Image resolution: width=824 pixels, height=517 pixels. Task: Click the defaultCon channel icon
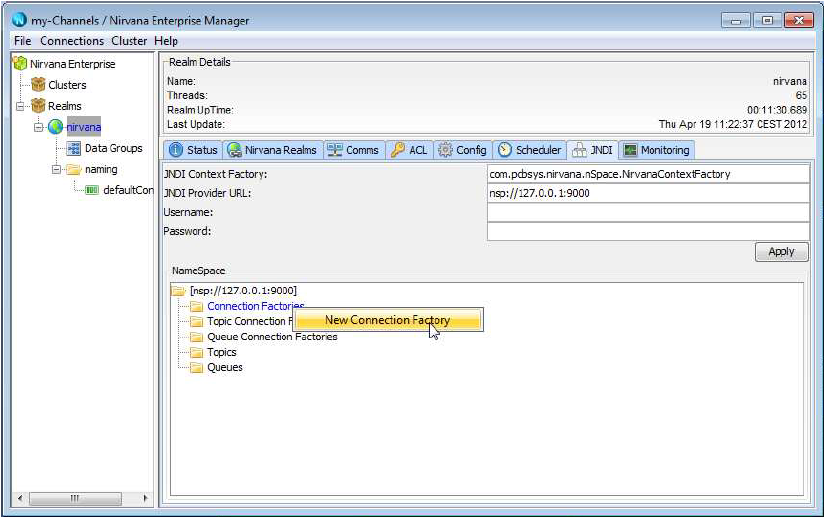[x=92, y=190]
